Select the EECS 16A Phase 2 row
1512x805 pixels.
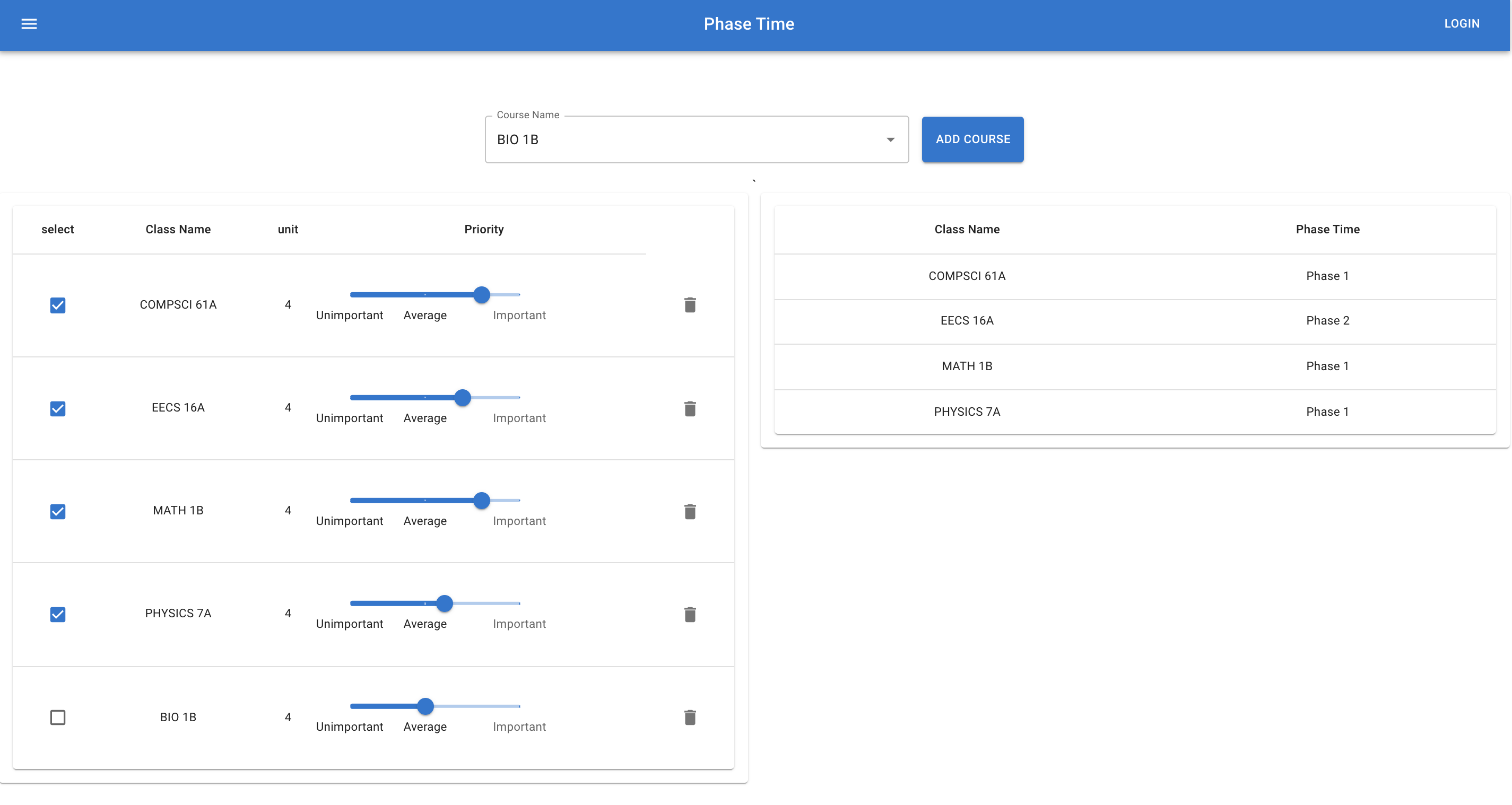pyautogui.click(x=1135, y=321)
